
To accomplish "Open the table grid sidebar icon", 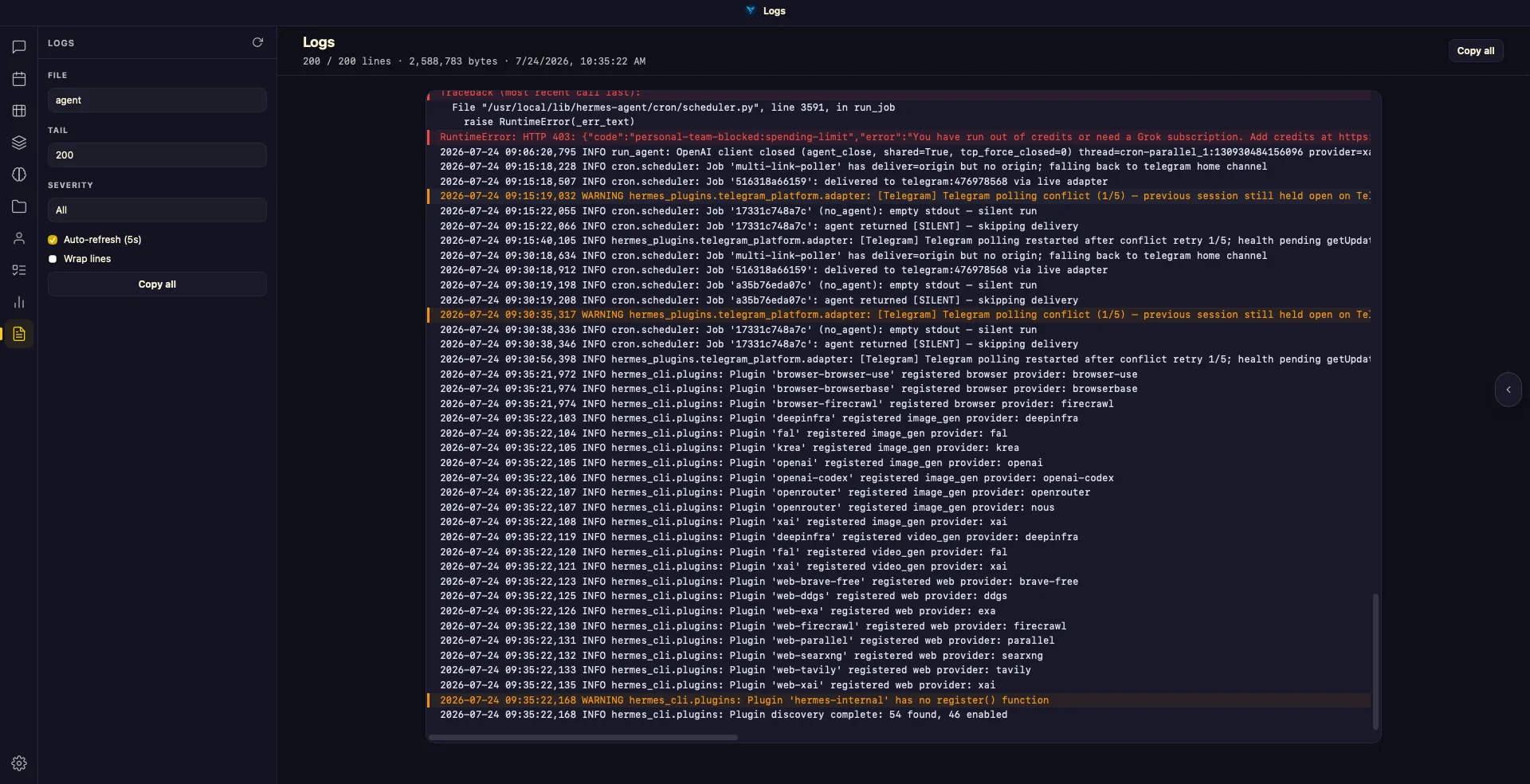I will coord(19,111).
